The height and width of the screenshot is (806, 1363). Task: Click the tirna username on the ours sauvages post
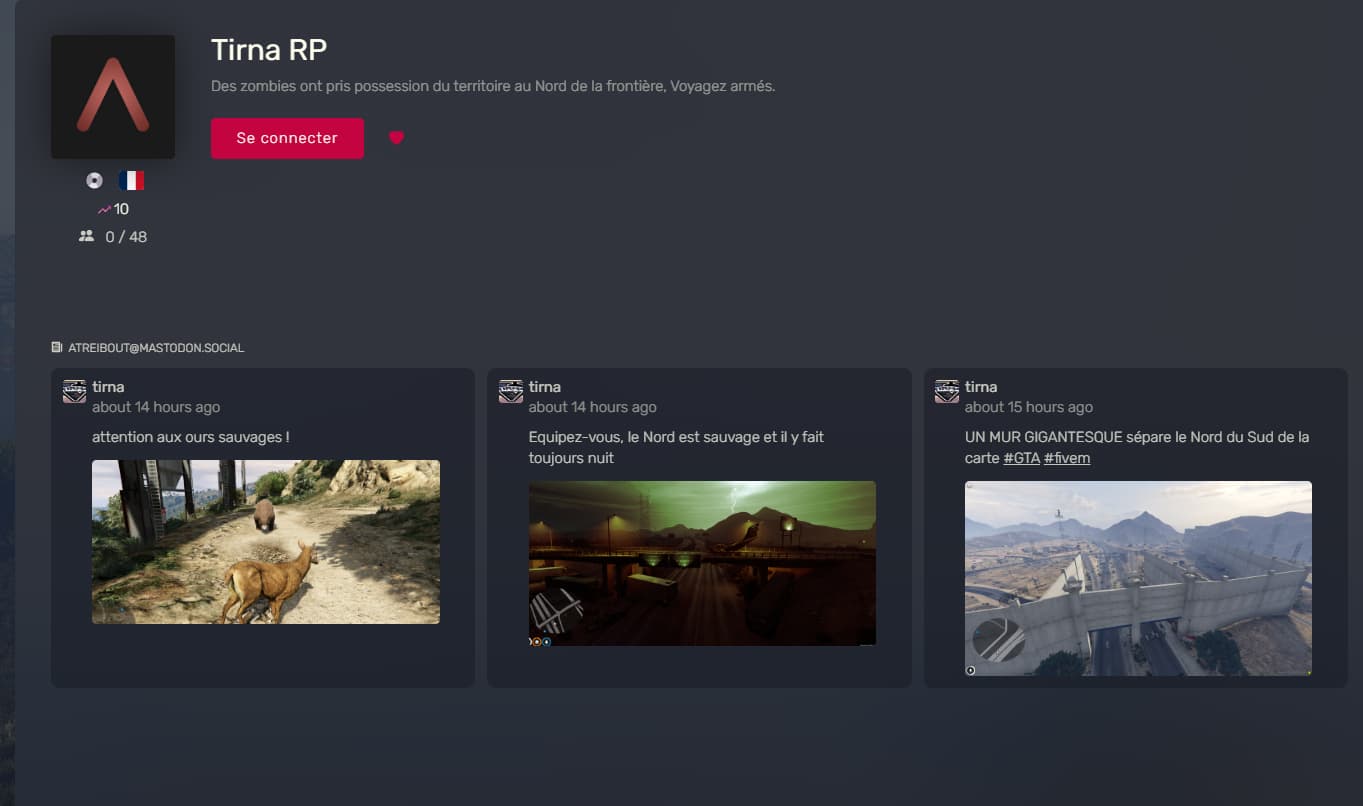107,386
